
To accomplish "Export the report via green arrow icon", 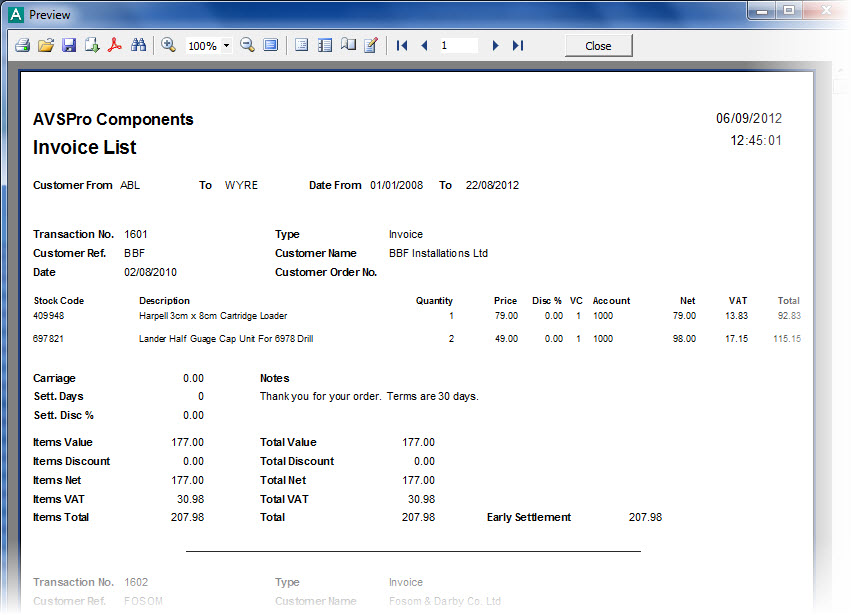I will coord(92,46).
